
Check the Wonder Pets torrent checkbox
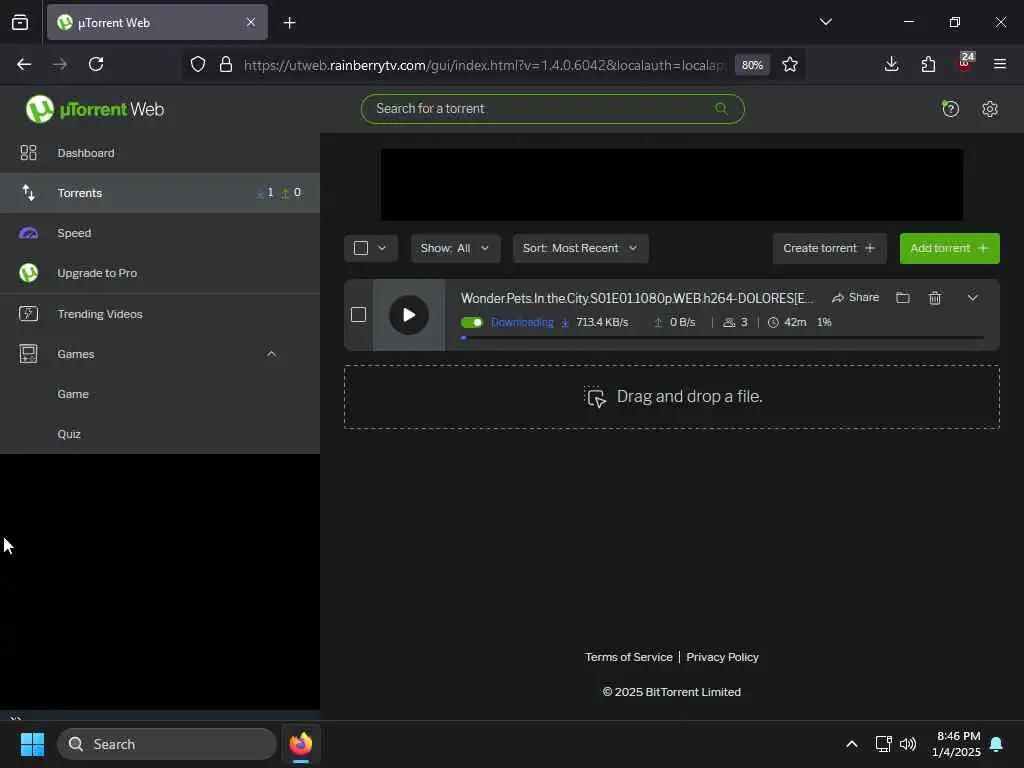358,315
